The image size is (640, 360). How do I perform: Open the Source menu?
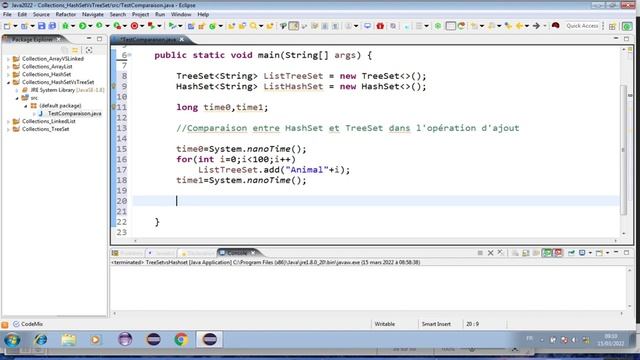[x=41, y=14]
